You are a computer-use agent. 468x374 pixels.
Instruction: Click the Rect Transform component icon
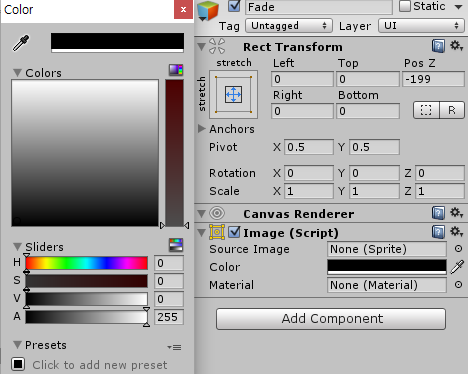tap(217, 46)
